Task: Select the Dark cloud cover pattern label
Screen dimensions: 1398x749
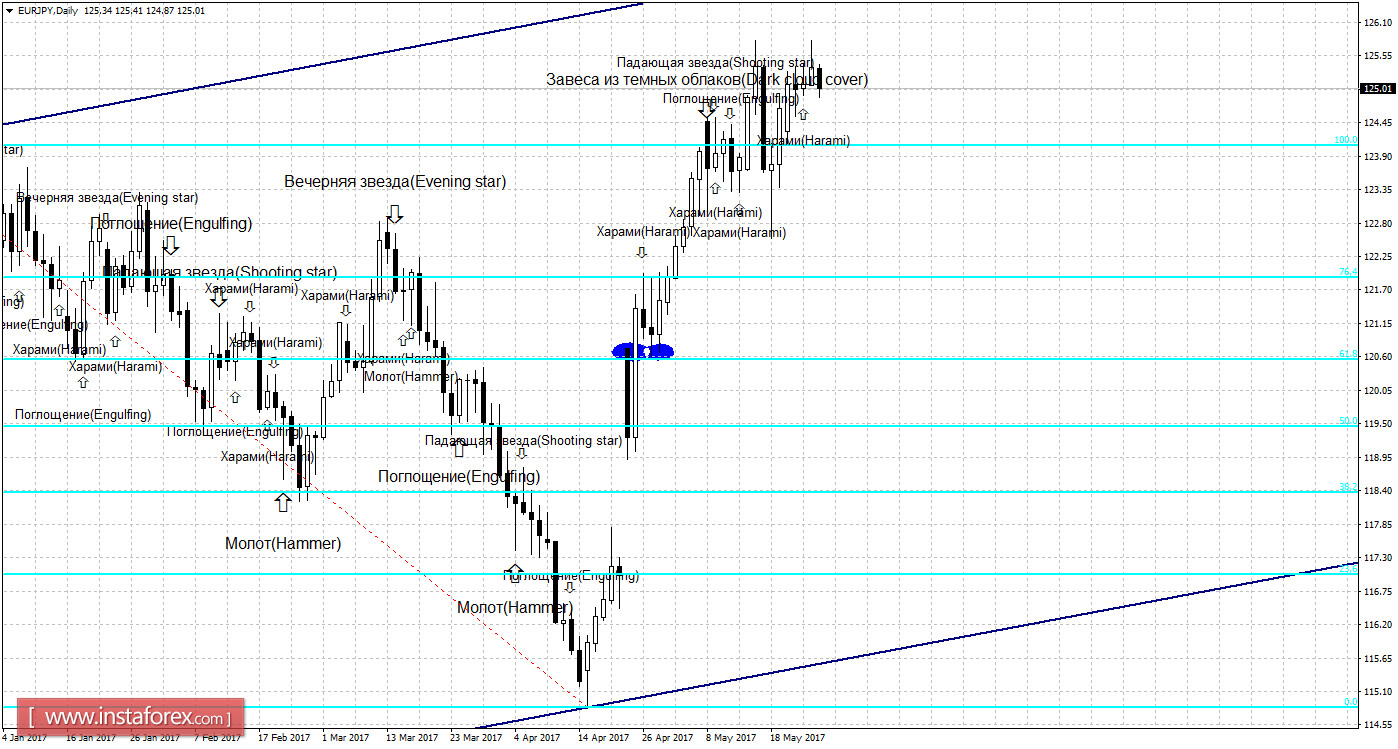Action: pyautogui.click(x=707, y=79)
